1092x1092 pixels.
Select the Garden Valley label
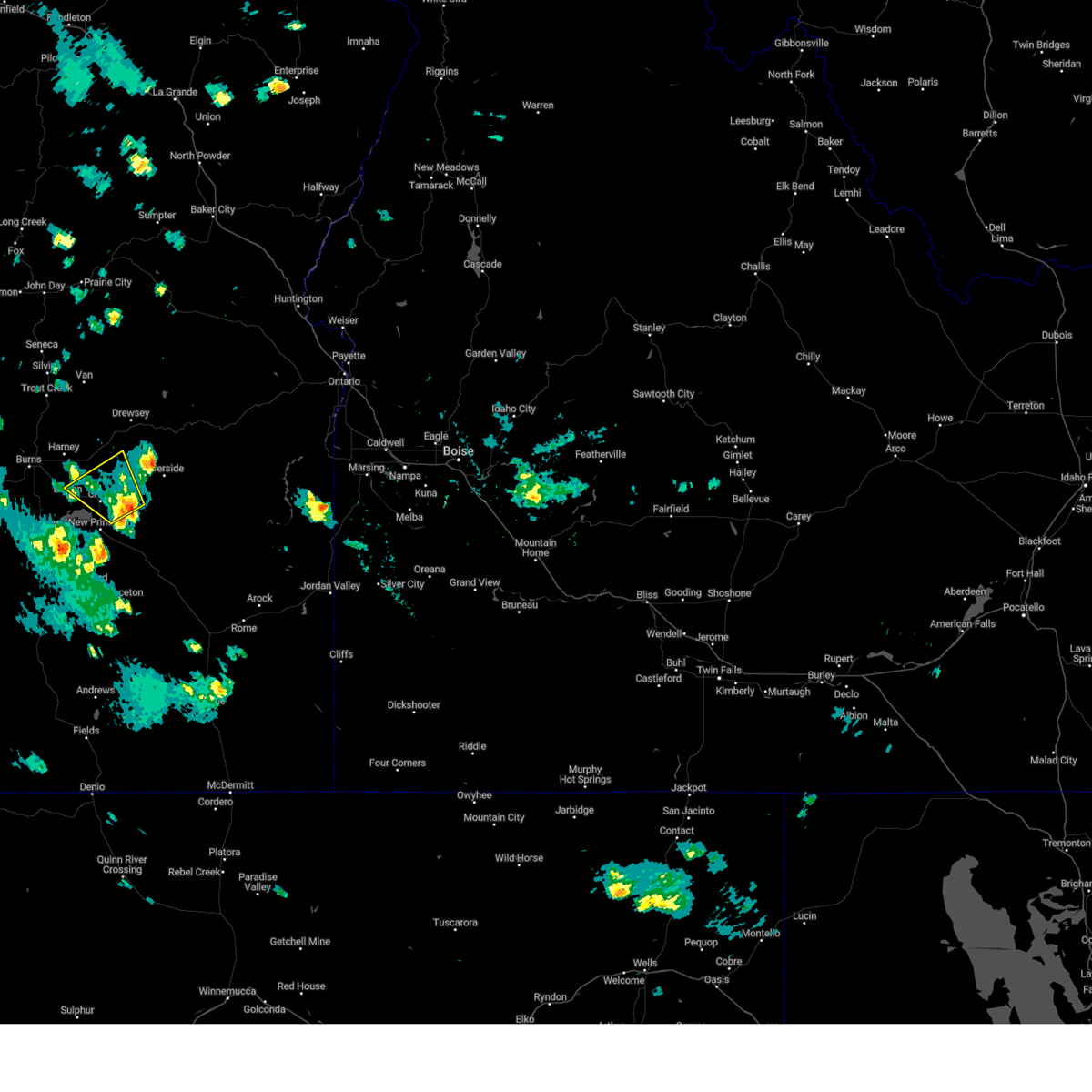coord(496,353)
